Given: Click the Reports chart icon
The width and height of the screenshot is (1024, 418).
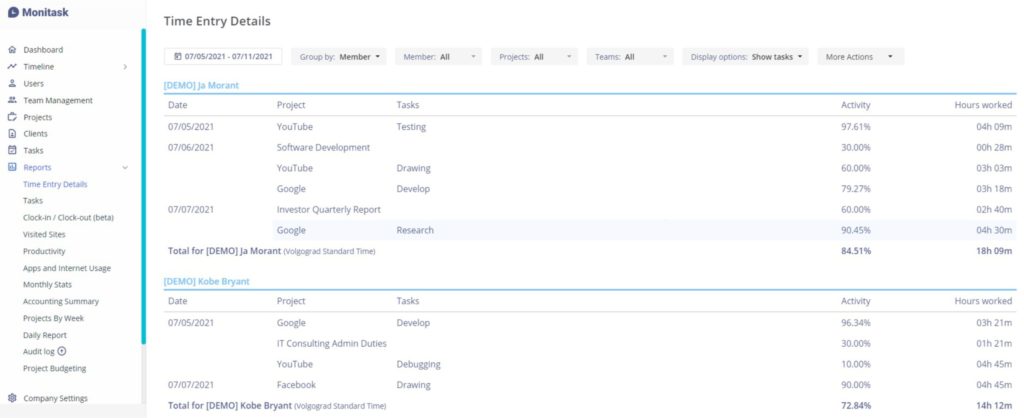Looking at the screenshot, I should coord(12,167).
